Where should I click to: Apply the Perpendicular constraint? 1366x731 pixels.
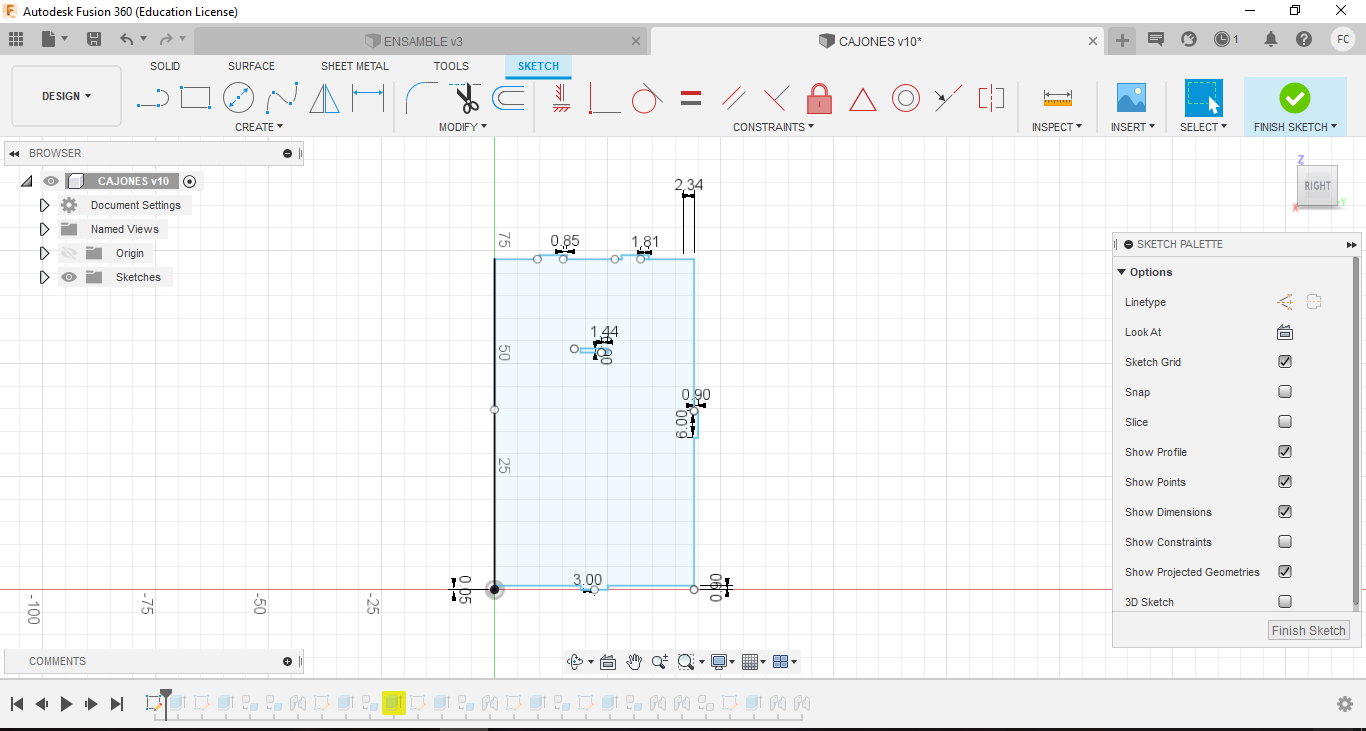coord(776,98)
